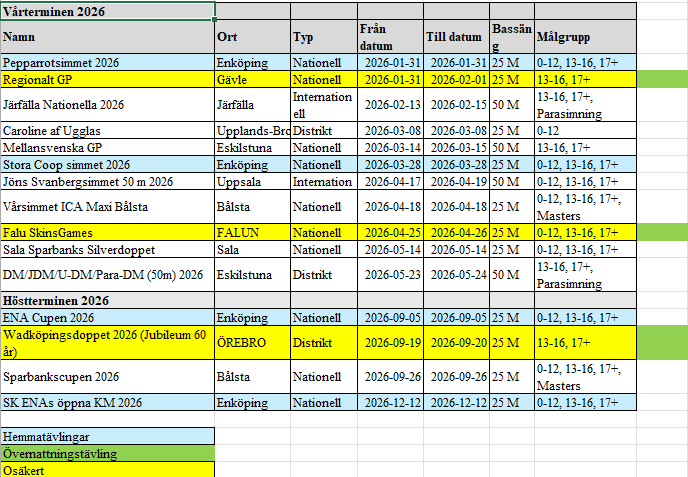Click the yellow 'Regionalt GP' cell

pos(107,78)
